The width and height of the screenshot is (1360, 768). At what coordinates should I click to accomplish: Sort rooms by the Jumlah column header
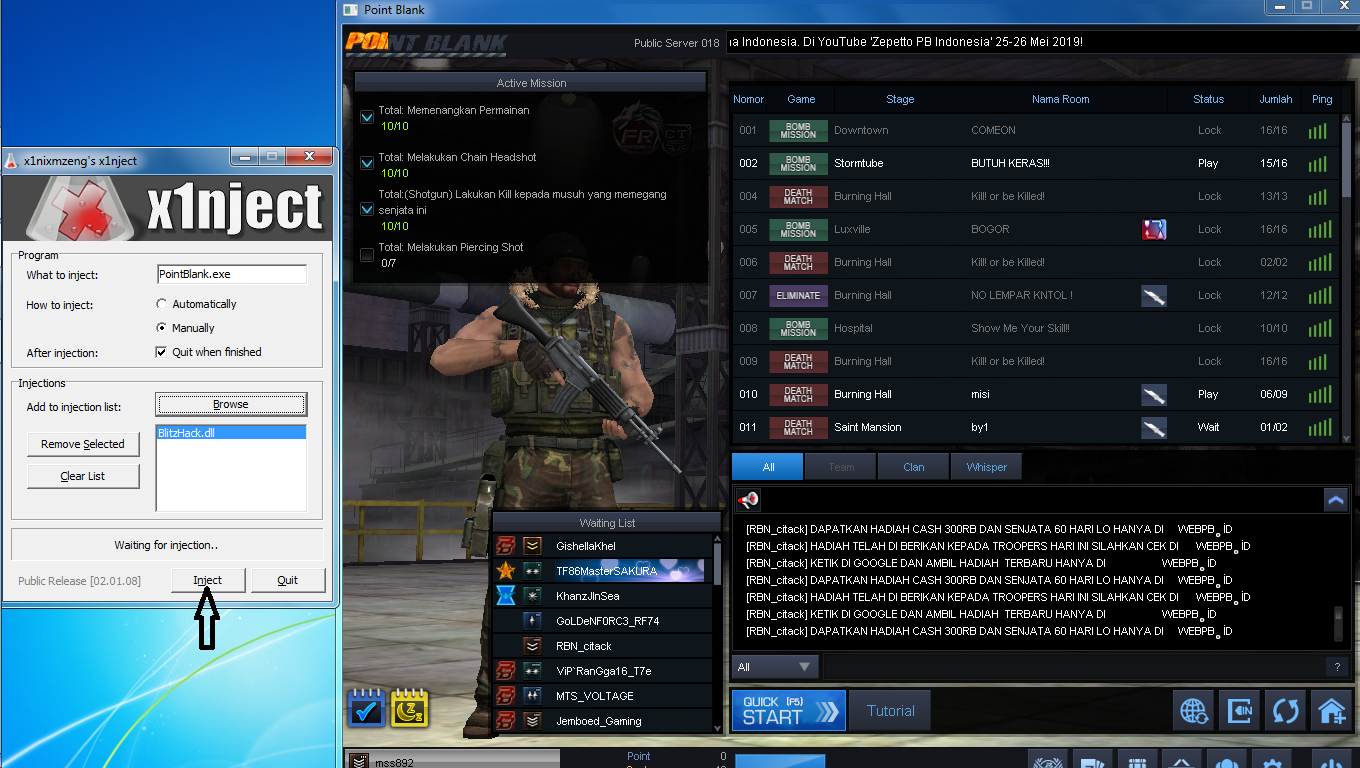click(x=1275, y=99)
